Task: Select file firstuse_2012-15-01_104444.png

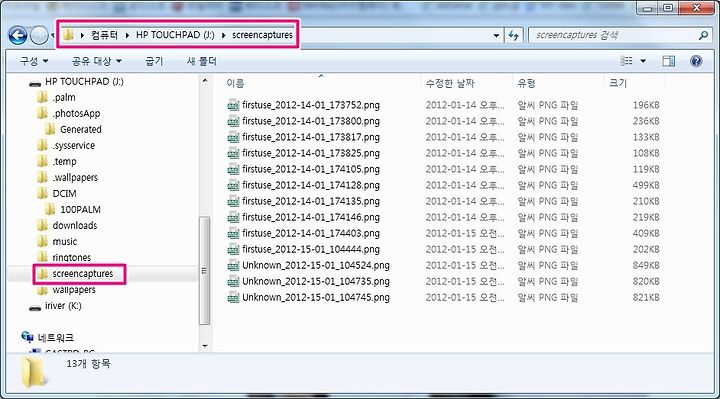Action: [311, 249]
